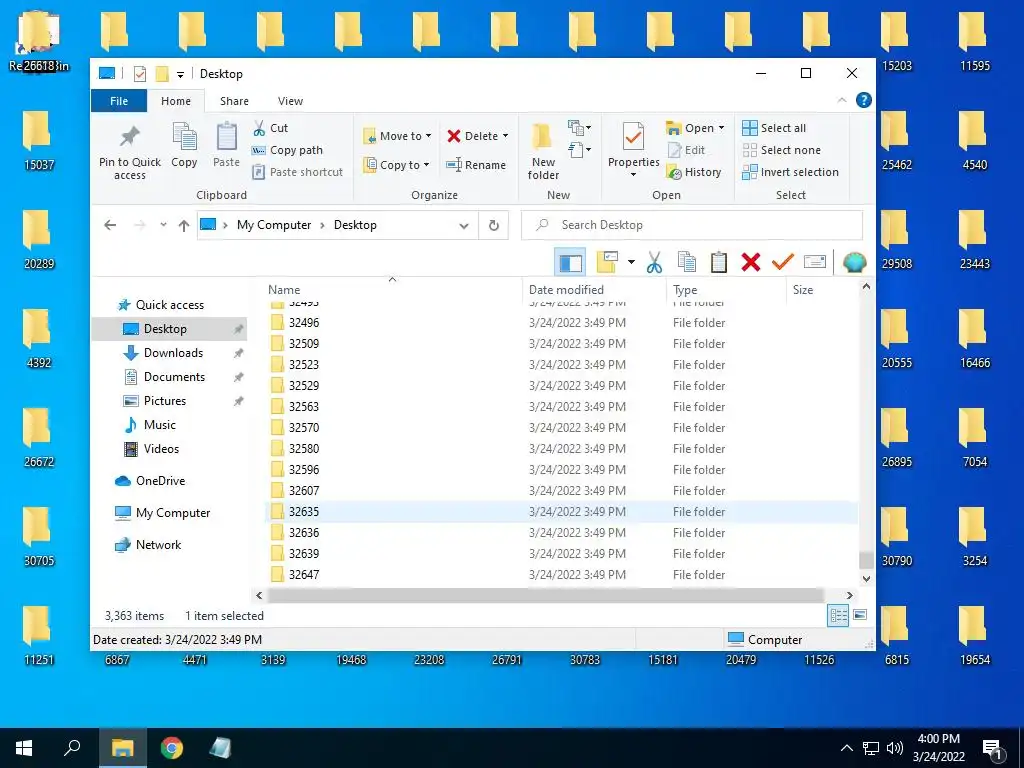Click the red X delete icon

point(750,262)
